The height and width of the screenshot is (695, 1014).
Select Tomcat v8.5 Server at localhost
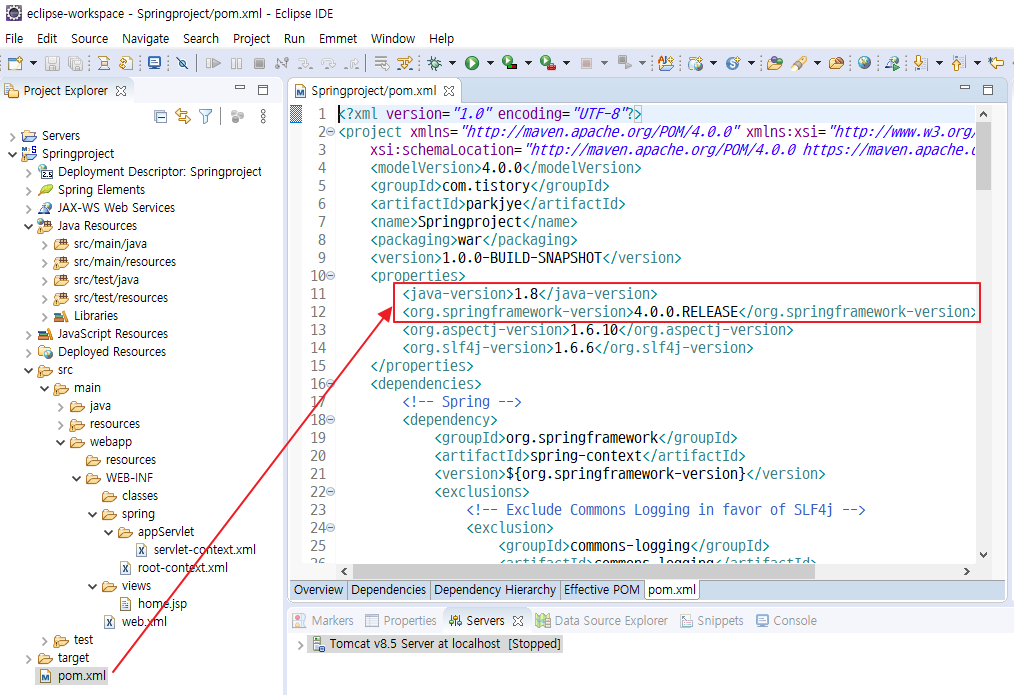tap(437, 644)
